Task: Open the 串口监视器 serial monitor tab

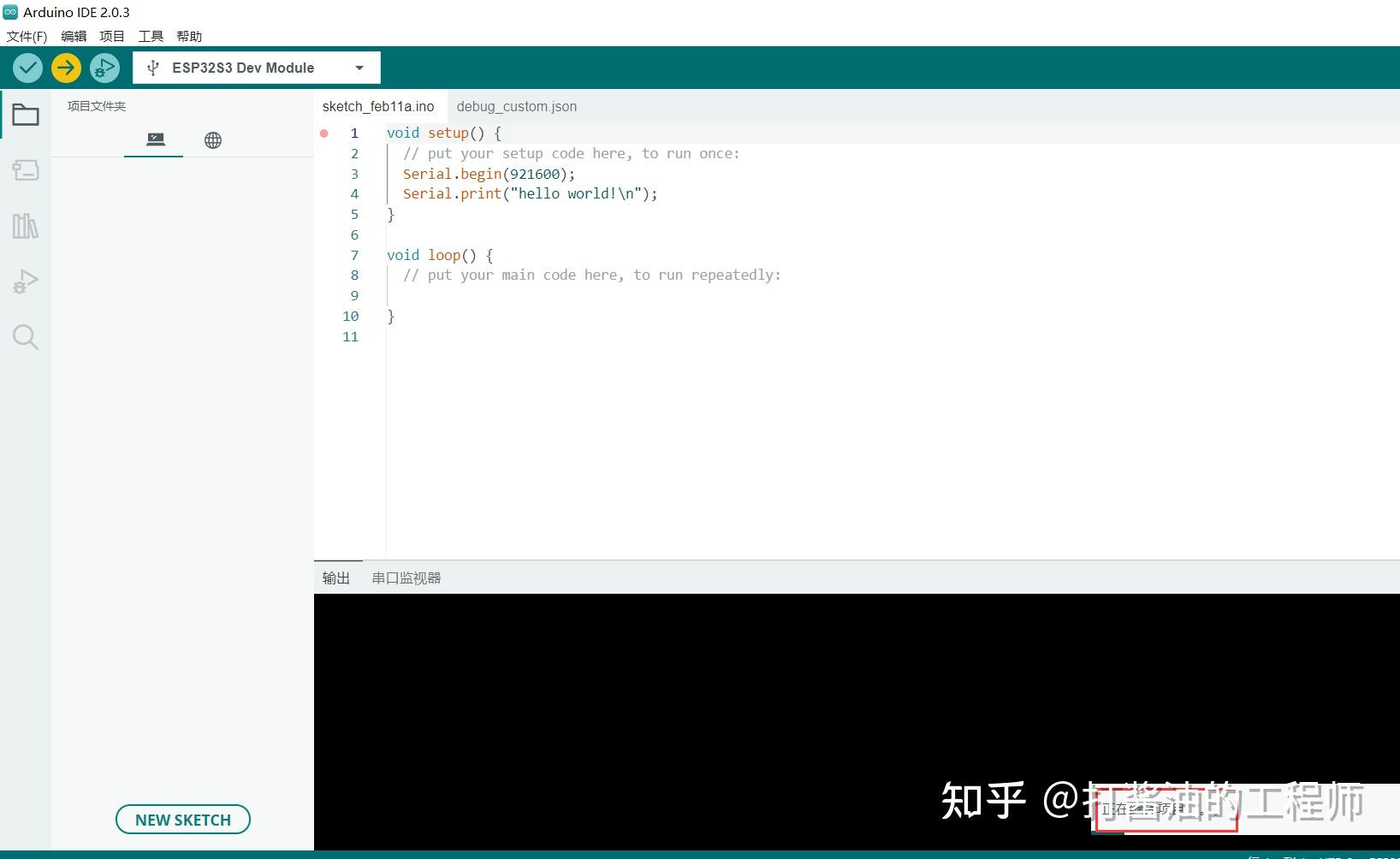Action: 405,578
